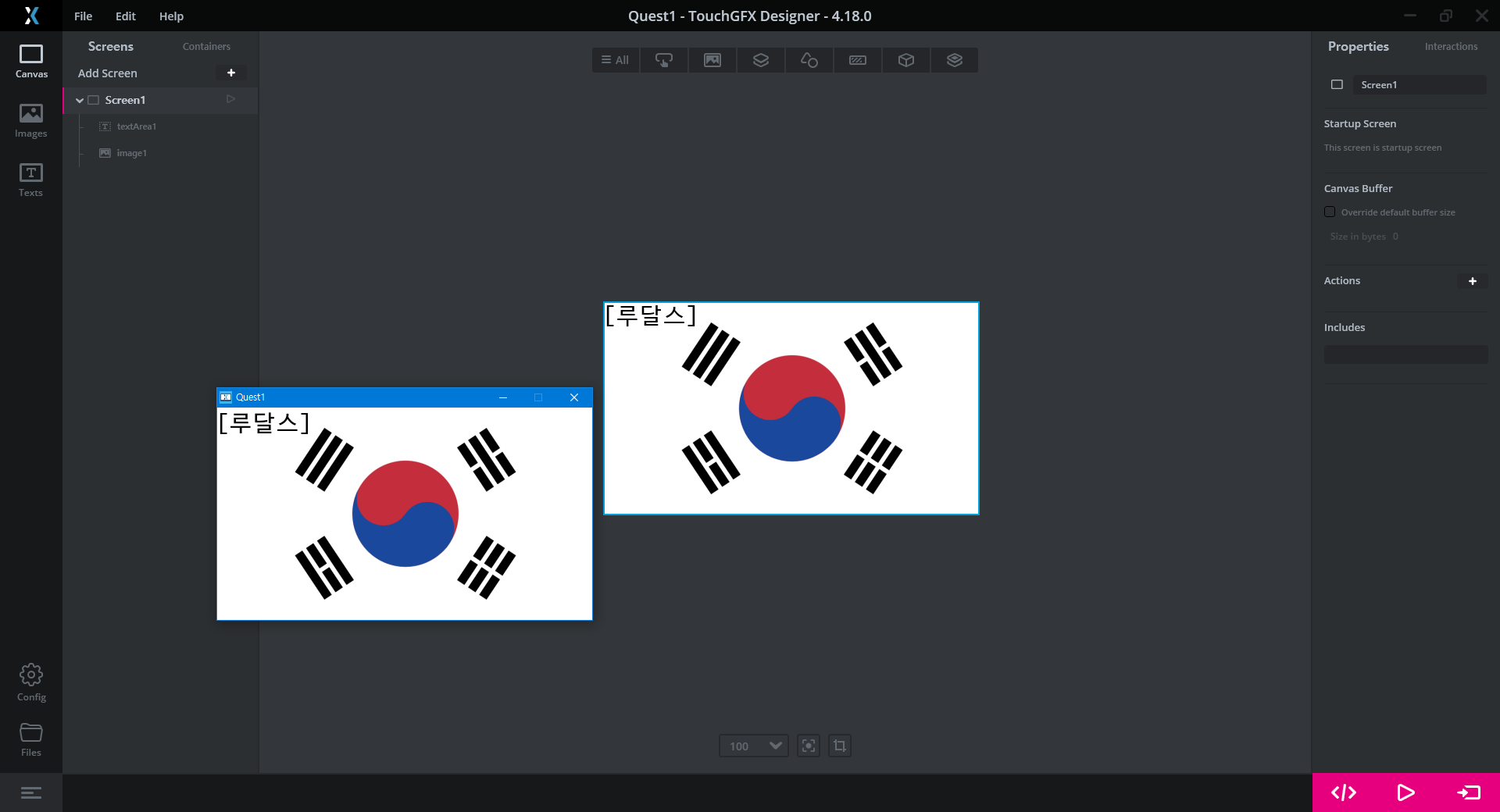Minimize the Quest1 simulator window
This screenshot has height=812, width=1500.
503,397
